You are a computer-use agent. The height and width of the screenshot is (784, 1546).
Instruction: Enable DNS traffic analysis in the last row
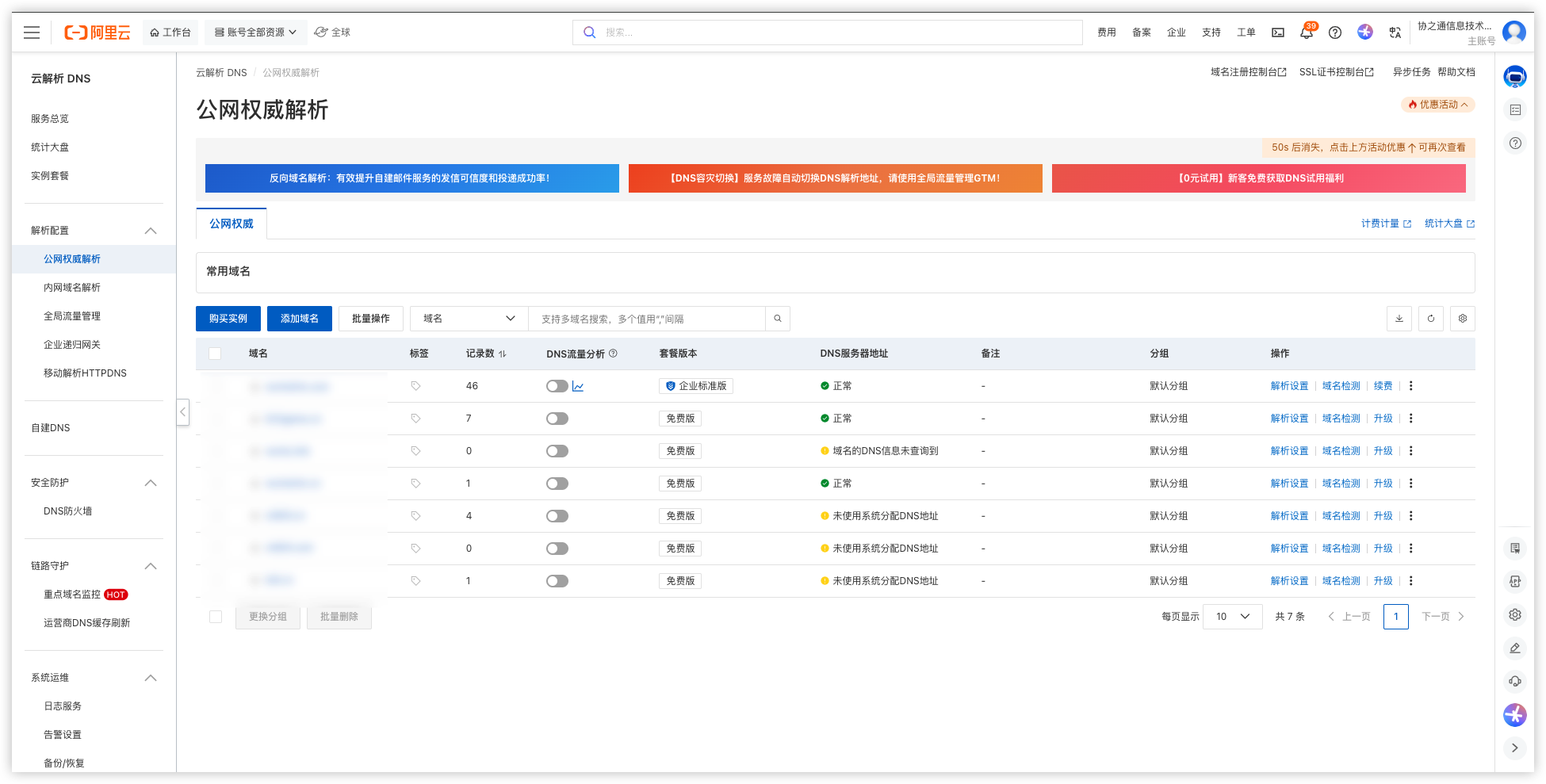coord(557,581)
